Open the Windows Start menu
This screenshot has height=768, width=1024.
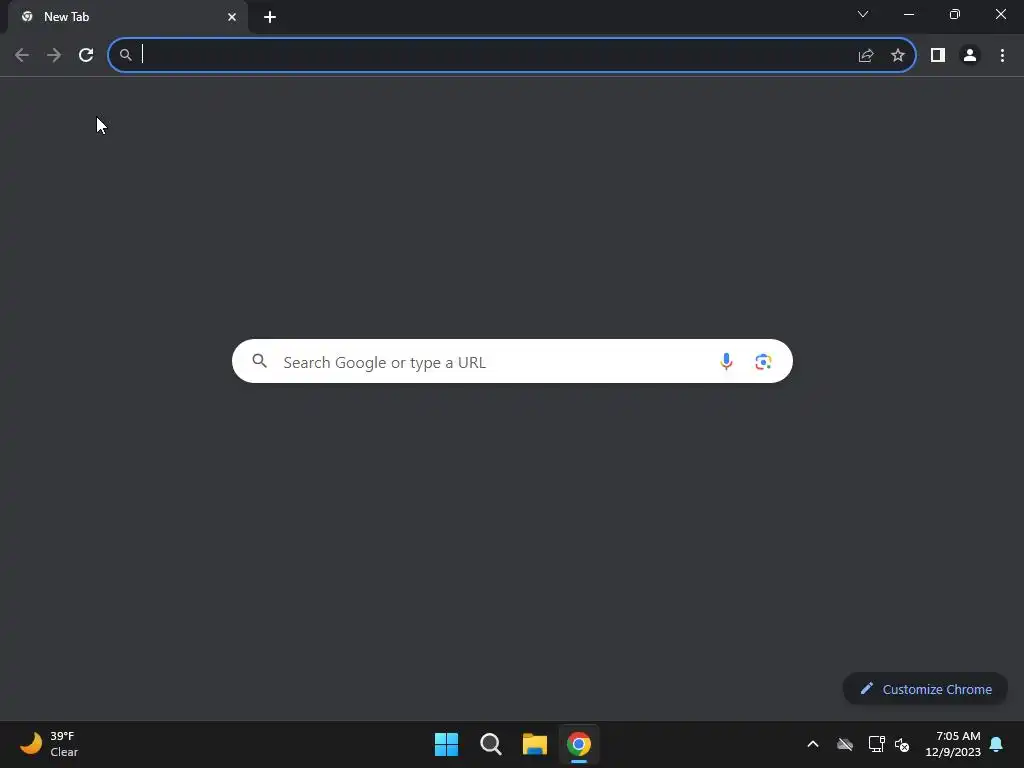tap(447, 744)
